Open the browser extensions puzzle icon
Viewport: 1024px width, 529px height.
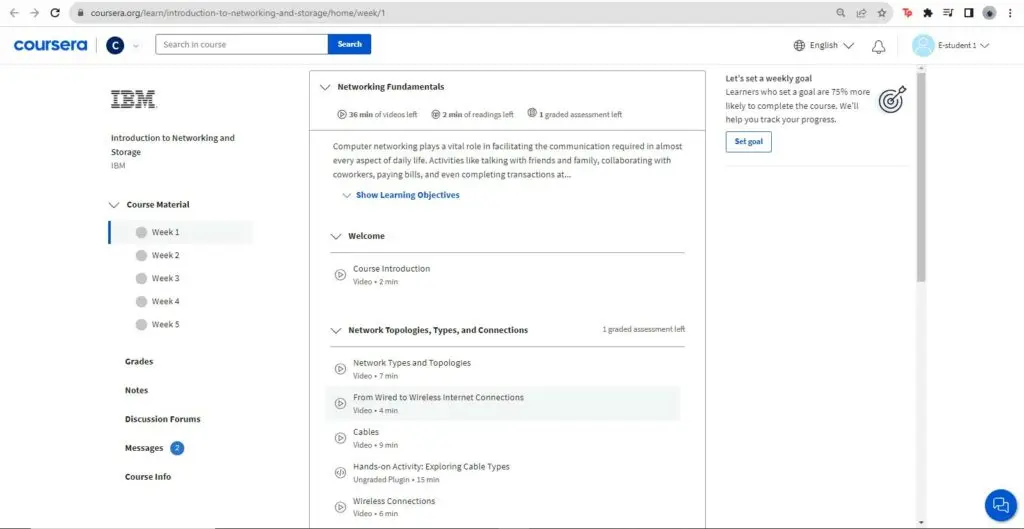pyautogui.click(x=927, y=12)
